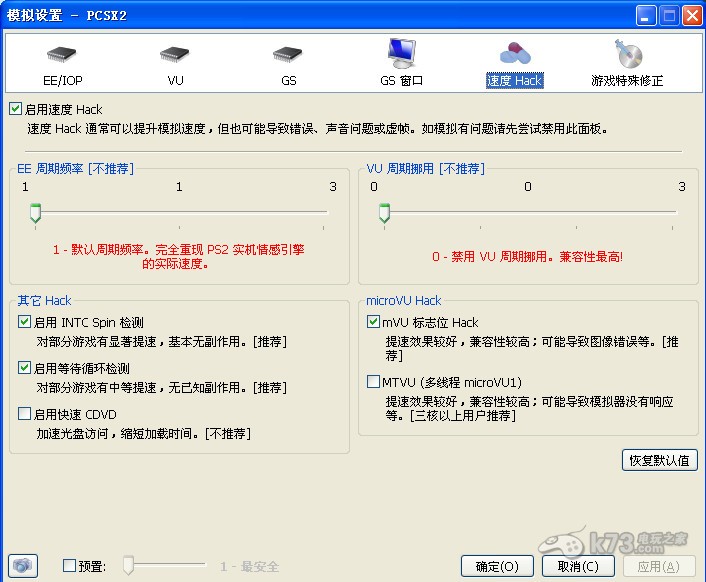Uncheck 启用等待循环检测 option
This screenshot has width=706, height=582.
(x=25, y=368)
